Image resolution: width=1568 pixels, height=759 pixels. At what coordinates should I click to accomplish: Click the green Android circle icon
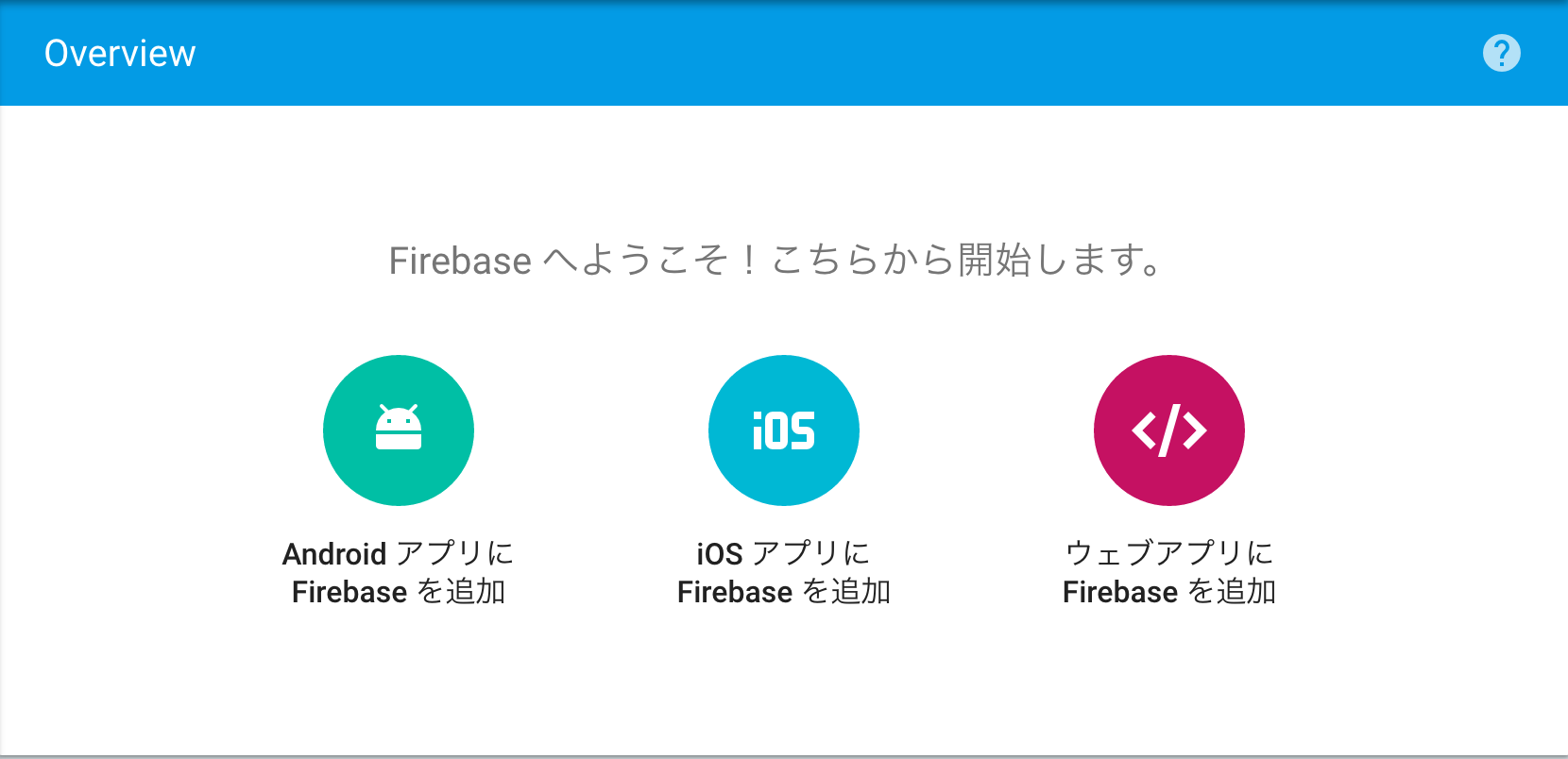coord(399,430)
